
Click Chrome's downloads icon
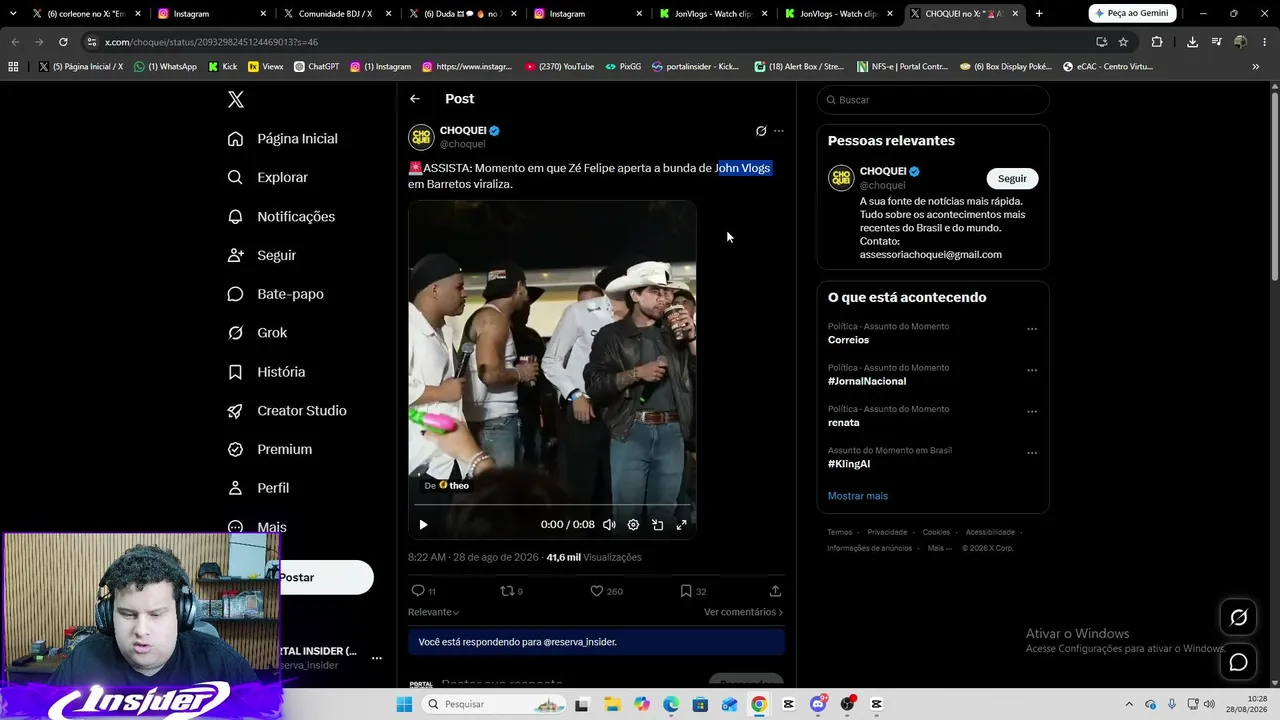coord(1192,42)
